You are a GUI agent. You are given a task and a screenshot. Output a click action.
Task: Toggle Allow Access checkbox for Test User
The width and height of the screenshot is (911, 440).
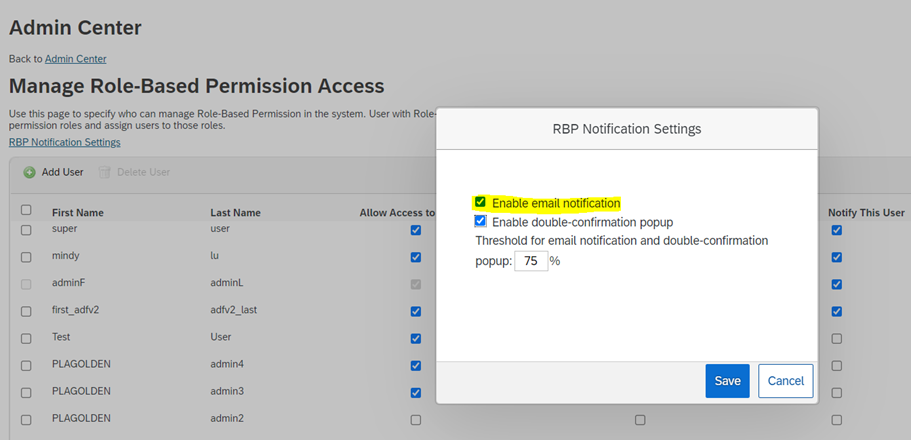tap(415, 338)
